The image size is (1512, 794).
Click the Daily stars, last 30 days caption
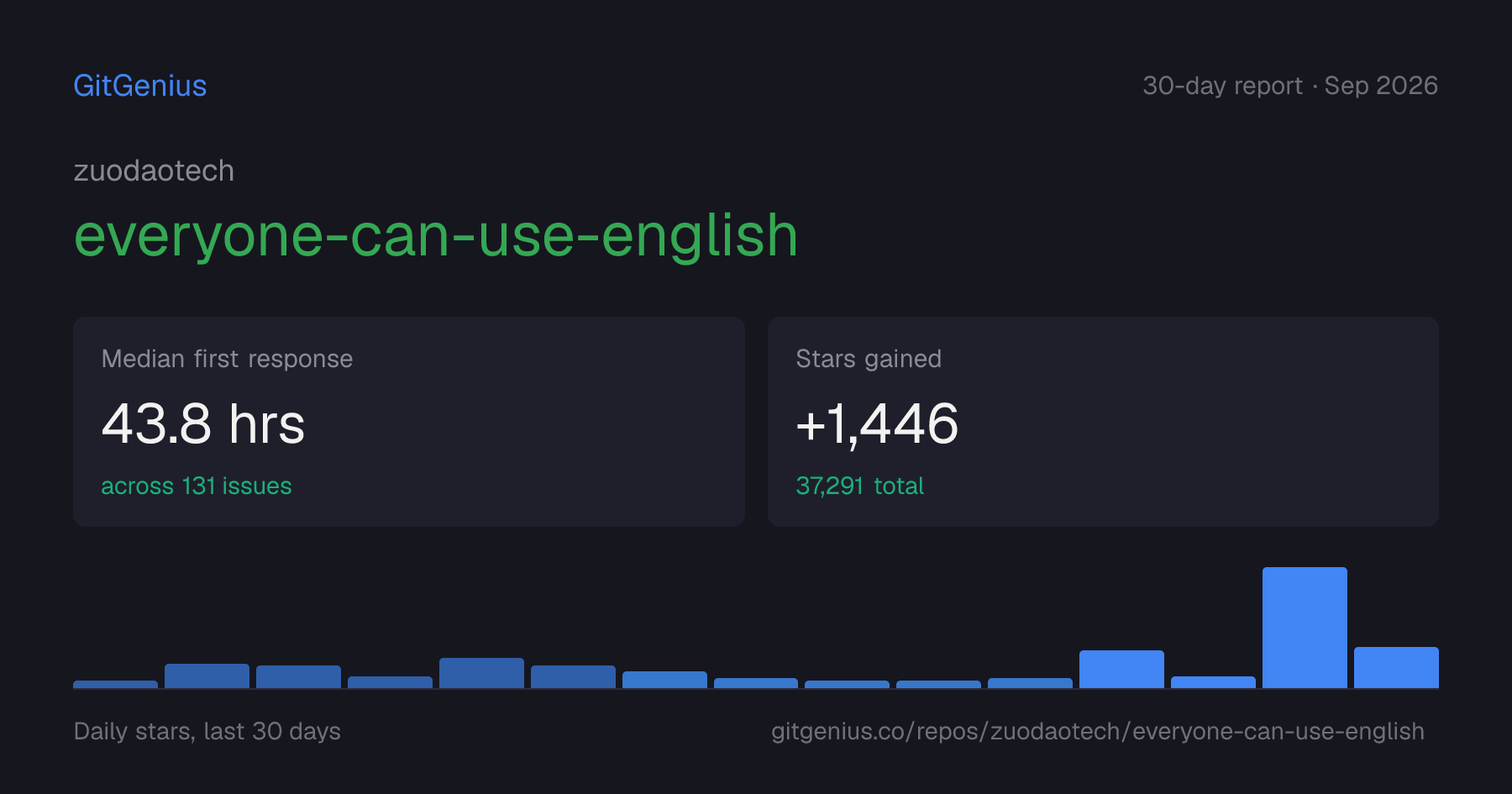pos(207,731)
